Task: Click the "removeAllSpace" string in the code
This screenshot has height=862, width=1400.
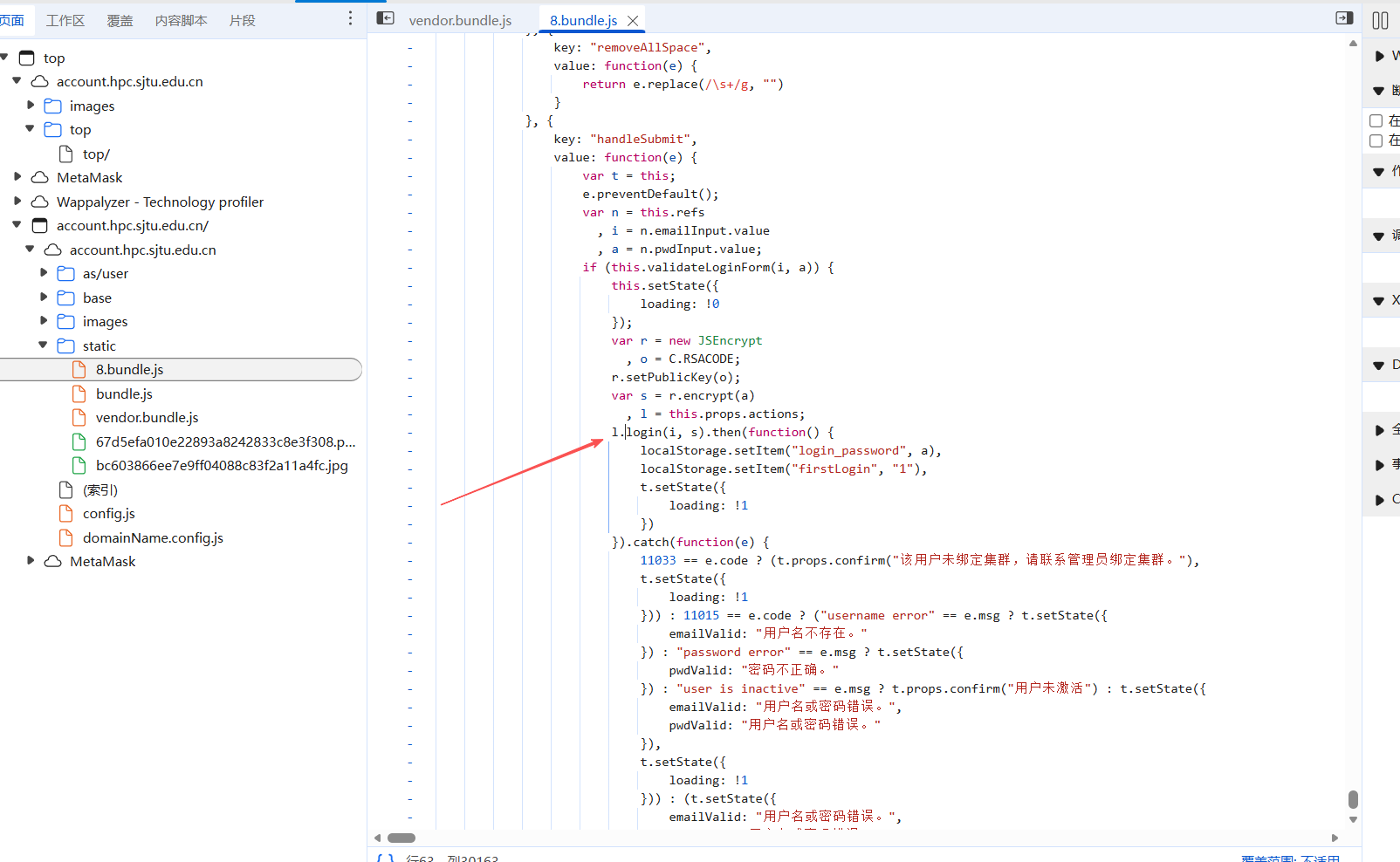Action: (x=647, y=47)
